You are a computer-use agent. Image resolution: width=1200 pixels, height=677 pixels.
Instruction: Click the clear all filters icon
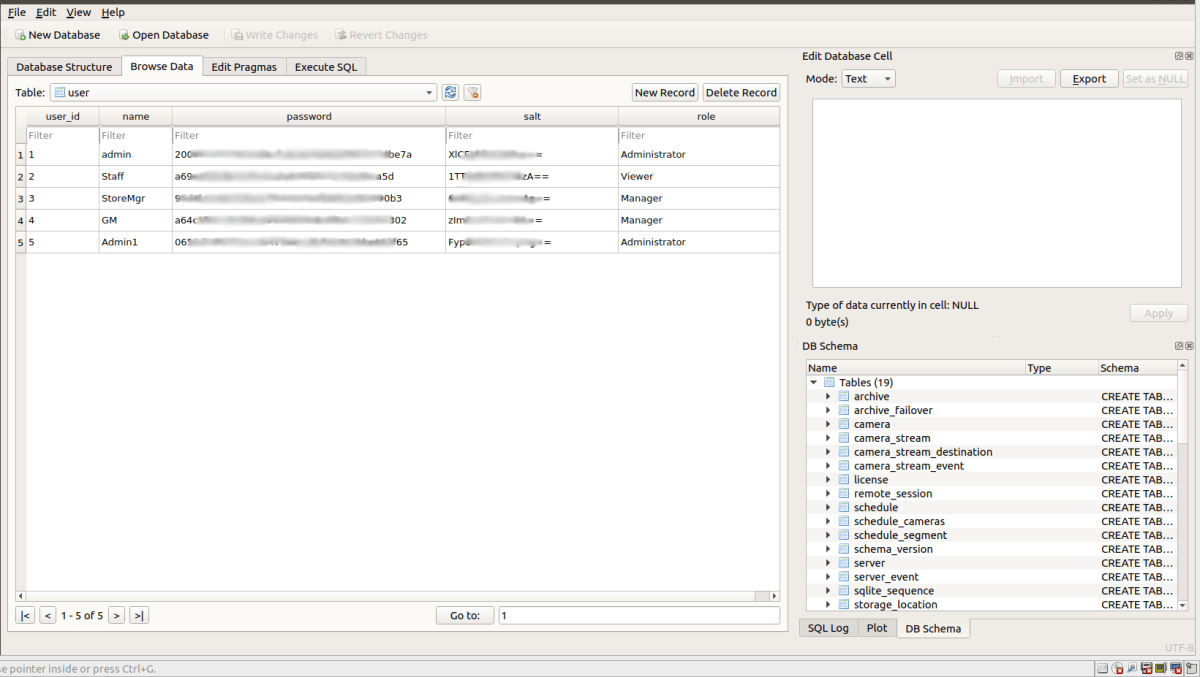point(473,92)
